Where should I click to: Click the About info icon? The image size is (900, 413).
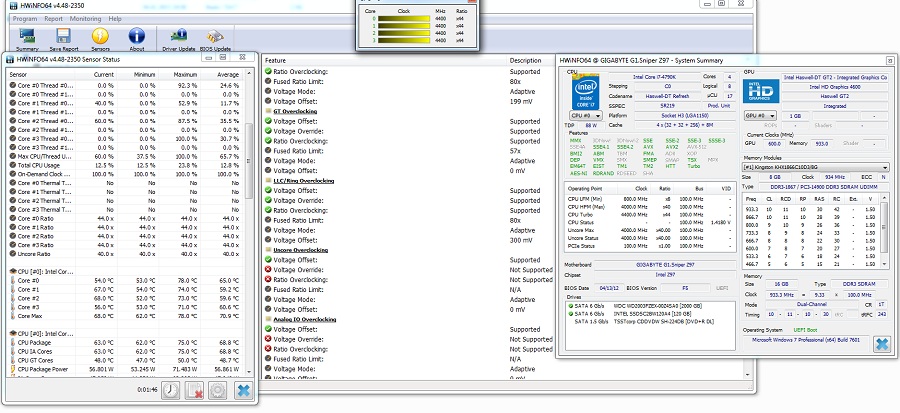(137, 37)
